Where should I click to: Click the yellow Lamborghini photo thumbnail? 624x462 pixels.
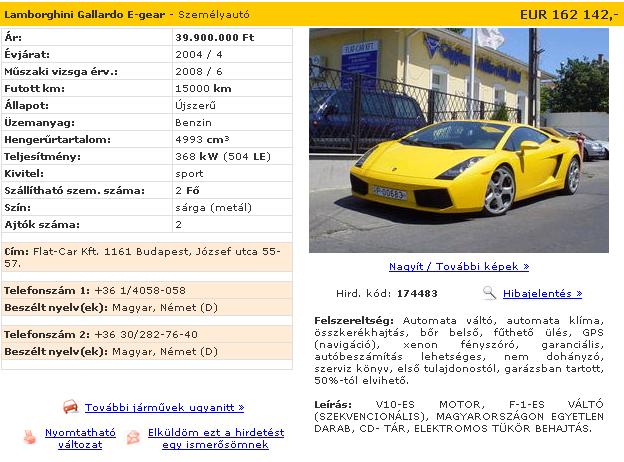[459, 140]
